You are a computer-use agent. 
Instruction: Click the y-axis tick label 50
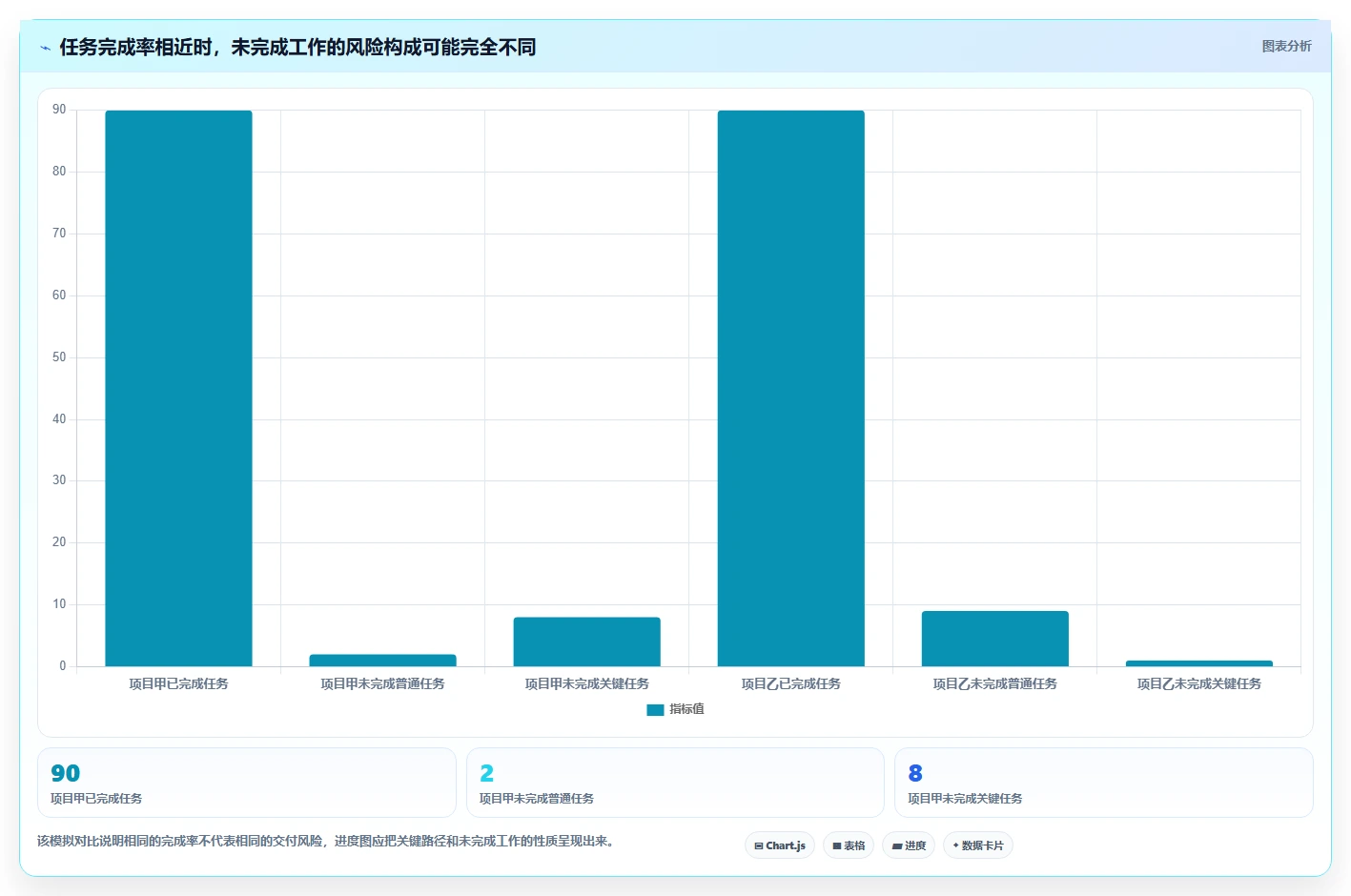tap(59, 357)
